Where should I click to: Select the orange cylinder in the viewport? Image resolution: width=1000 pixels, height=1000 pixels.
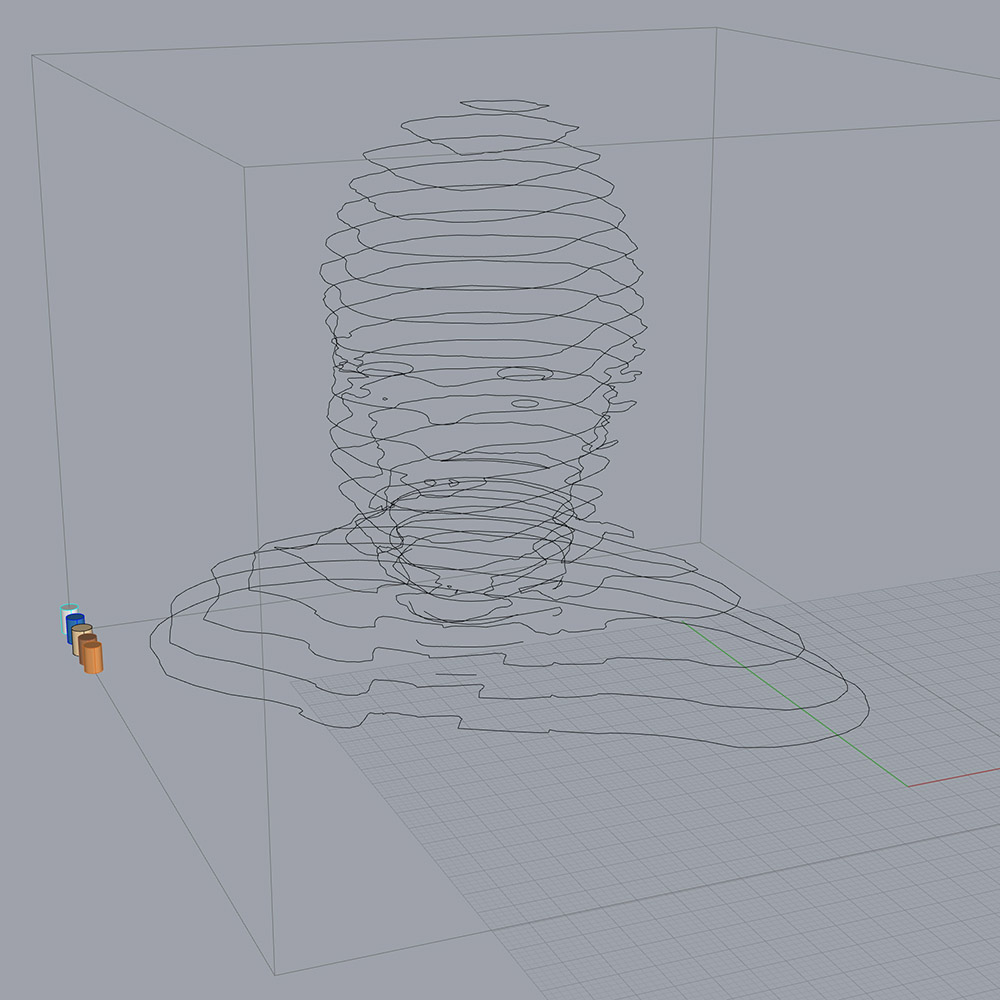click(x=93, y=658)
